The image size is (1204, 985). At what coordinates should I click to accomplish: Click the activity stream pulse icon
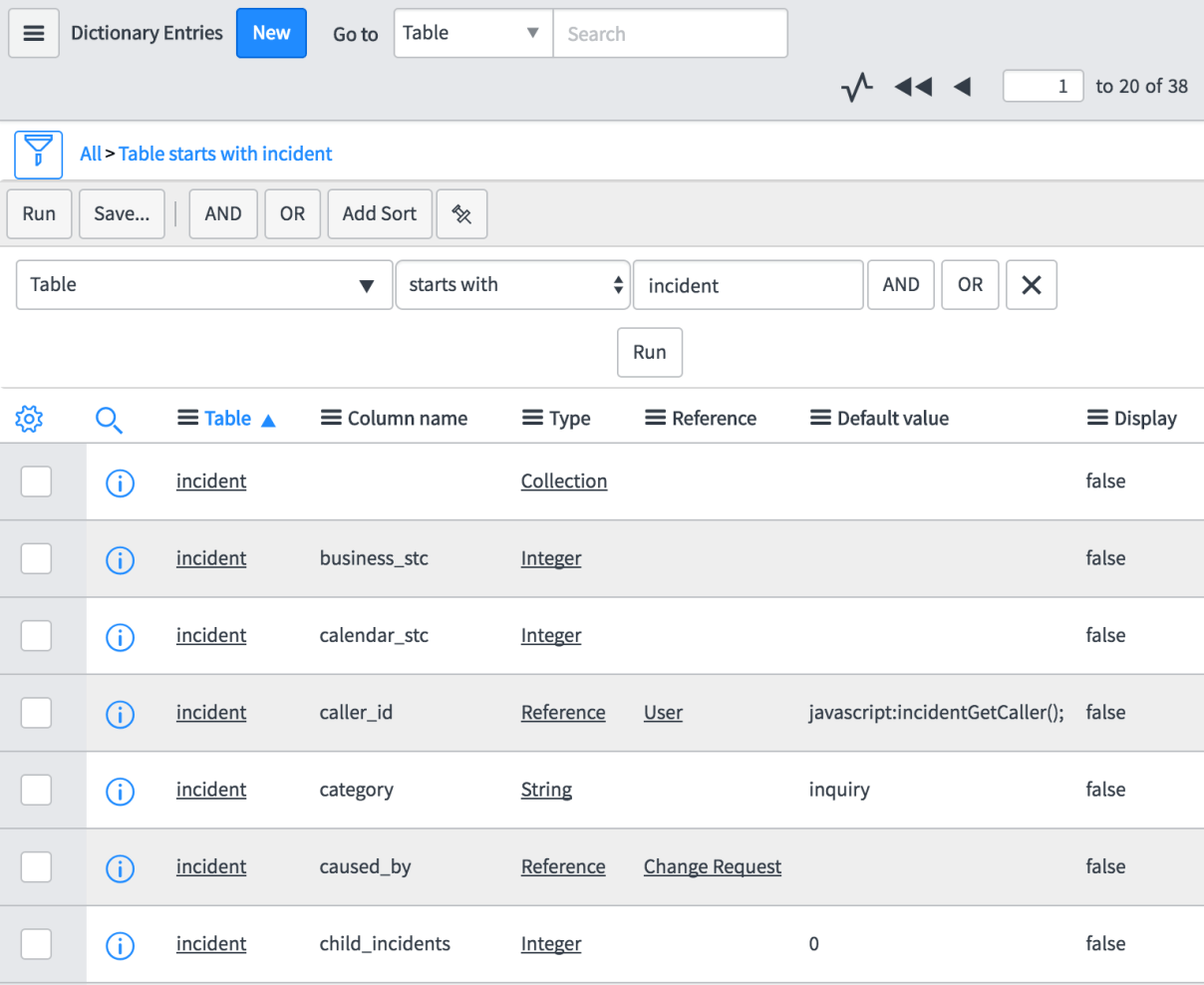click(x=857, y=87)
